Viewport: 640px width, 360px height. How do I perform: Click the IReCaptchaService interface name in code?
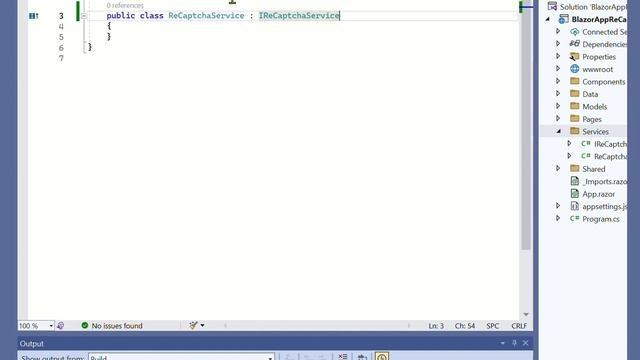299,16
